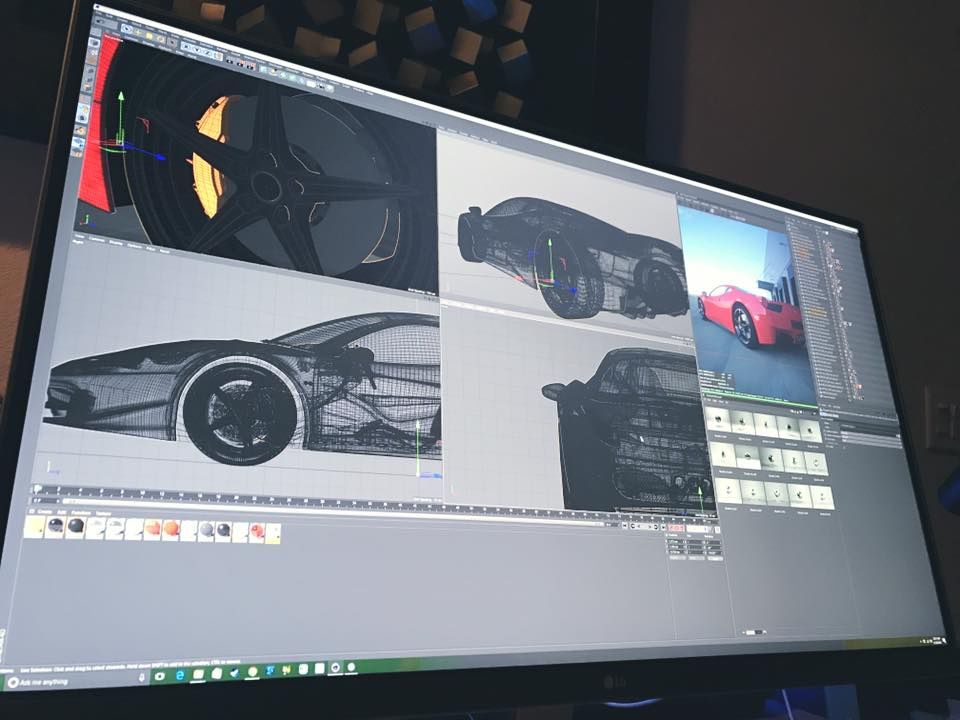This screenshot has width=960, height=720.
Task: Click the Cortana microphone icon
Action: coord(141,677)
